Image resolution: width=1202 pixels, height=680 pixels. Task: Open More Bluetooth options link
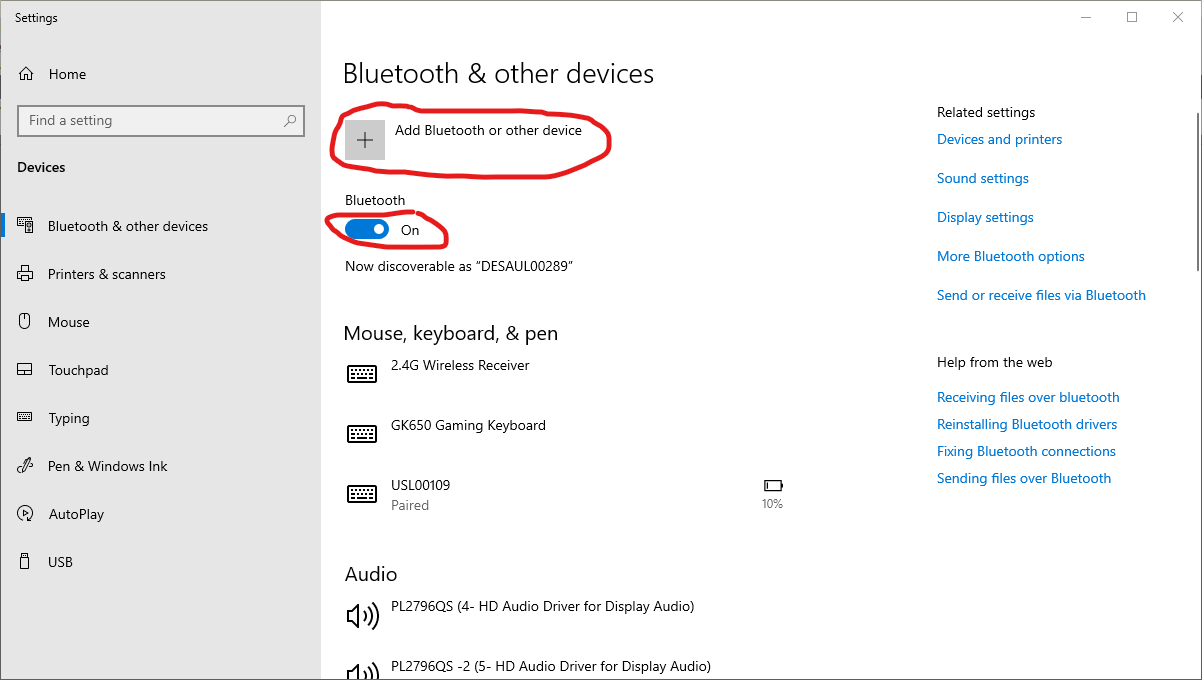pyautogui.click(x=1010, y=256)
